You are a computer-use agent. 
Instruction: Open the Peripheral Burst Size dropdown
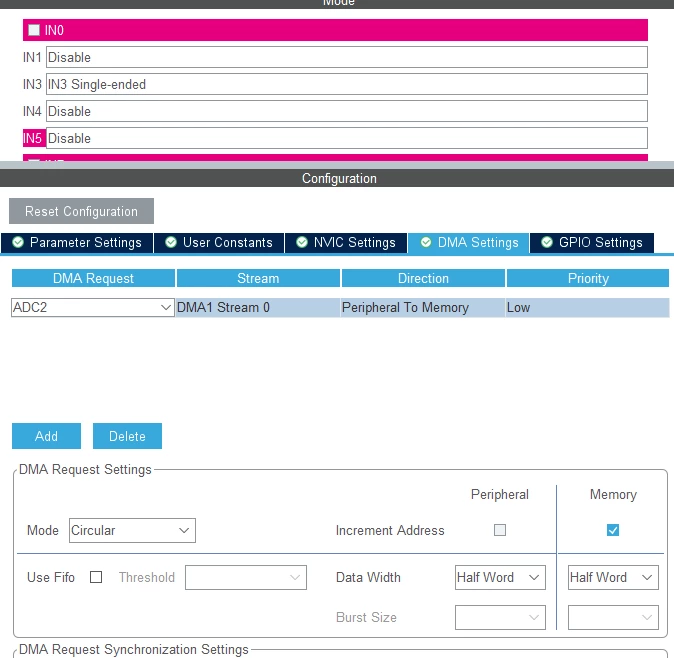[500, 618]
